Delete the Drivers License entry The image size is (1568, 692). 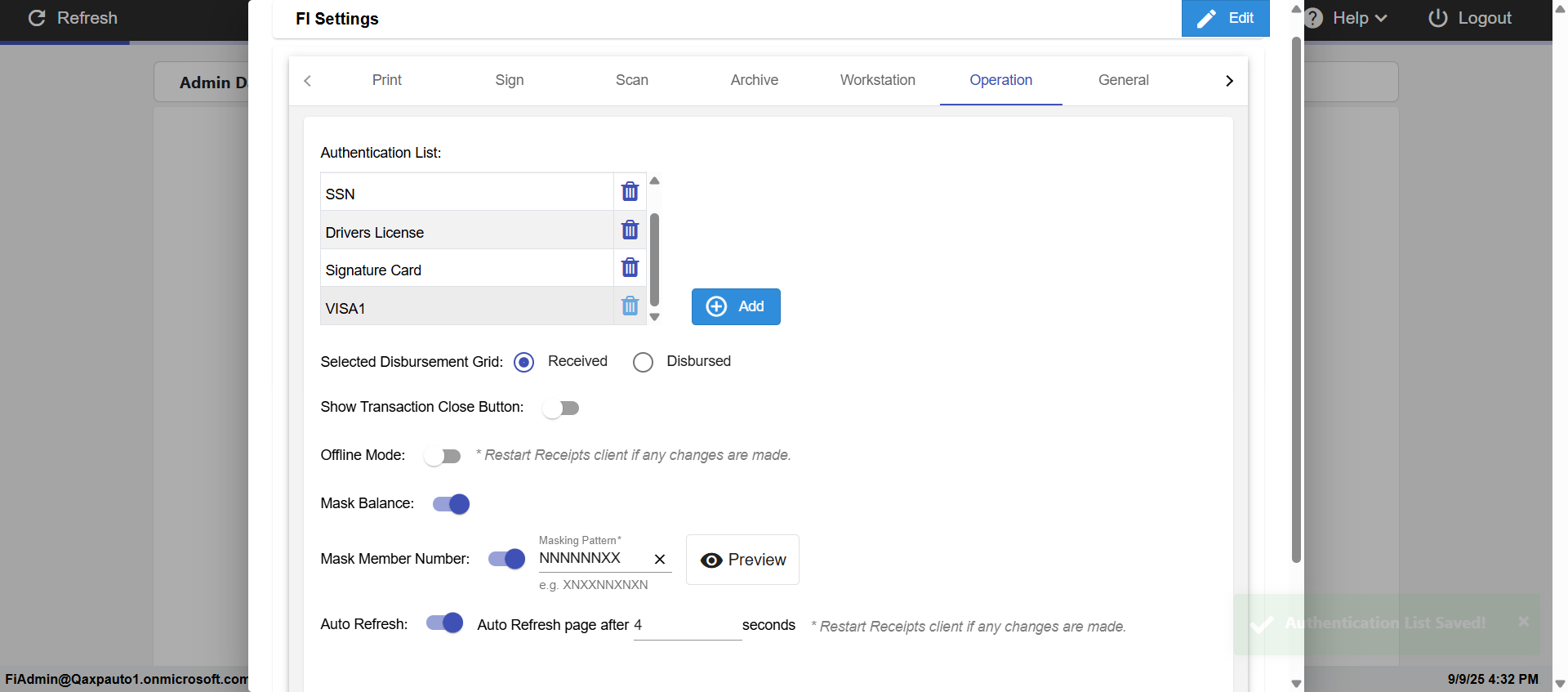pyautogui.click(x=630, y=230)
